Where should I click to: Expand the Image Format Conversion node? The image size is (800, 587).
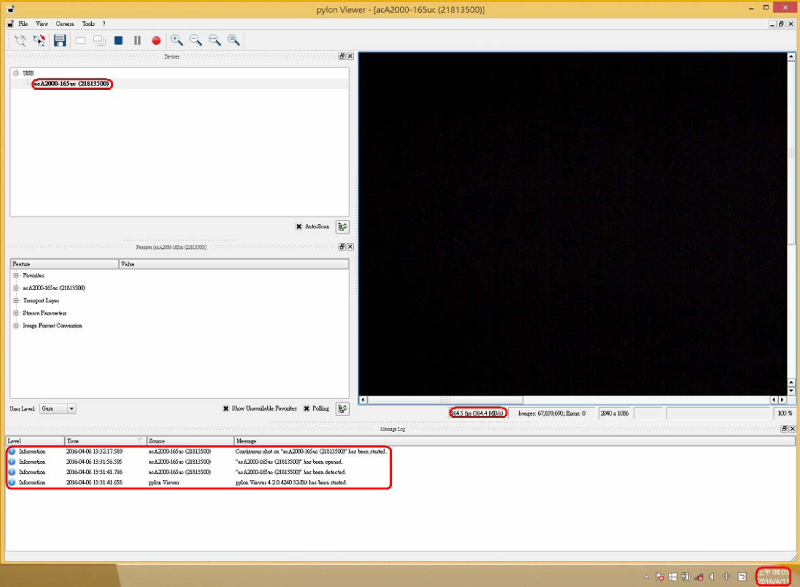[x=16, y=326]
